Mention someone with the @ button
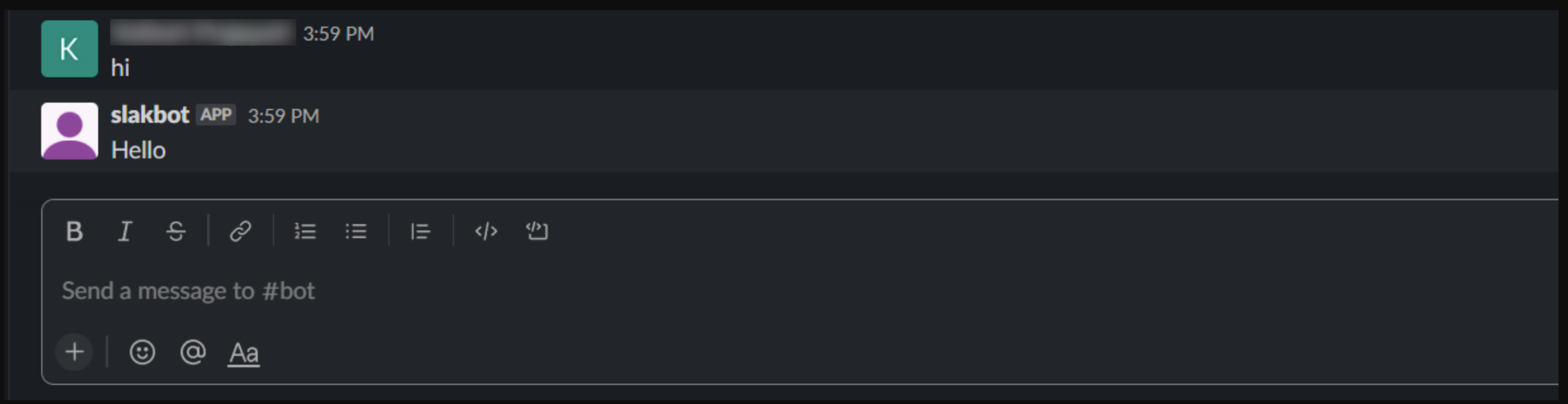This screenshot has height=404, width=1568. (193, 352)
